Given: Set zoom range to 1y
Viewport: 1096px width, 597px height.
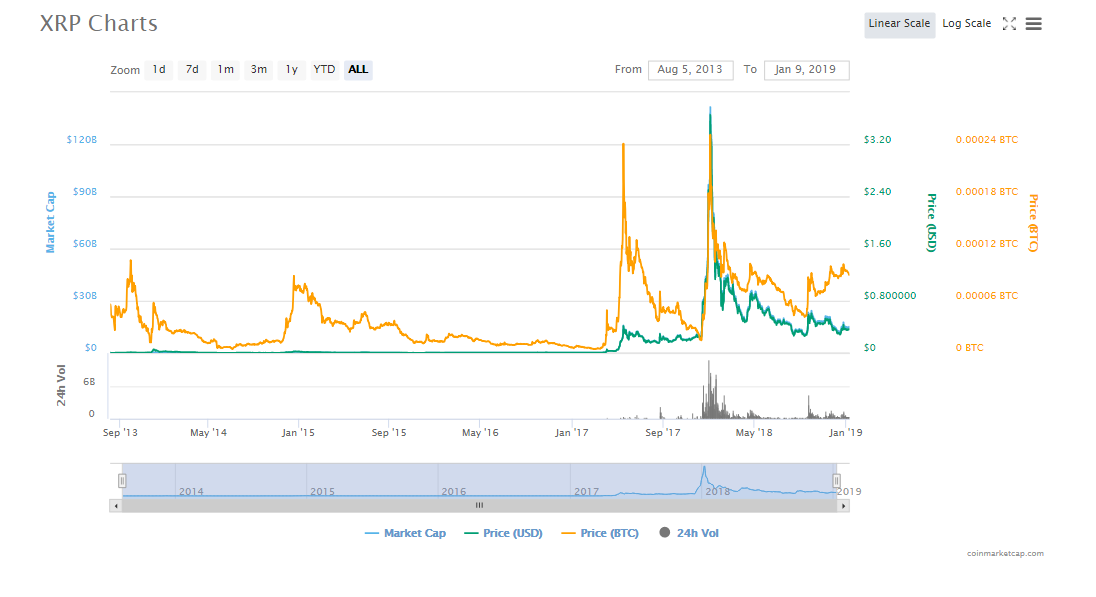Looking at the screenshot, I should click(291, 69).
